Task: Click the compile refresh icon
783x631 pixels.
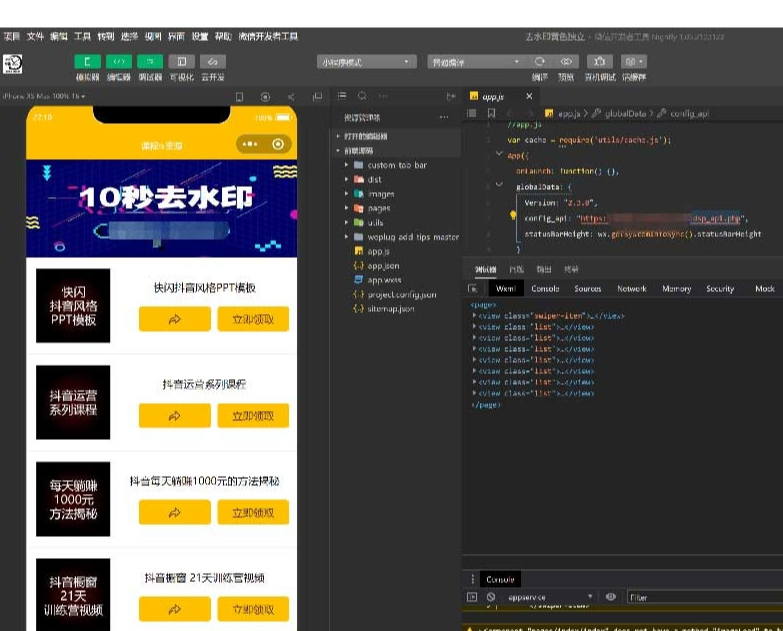Action: click(540, 61)
